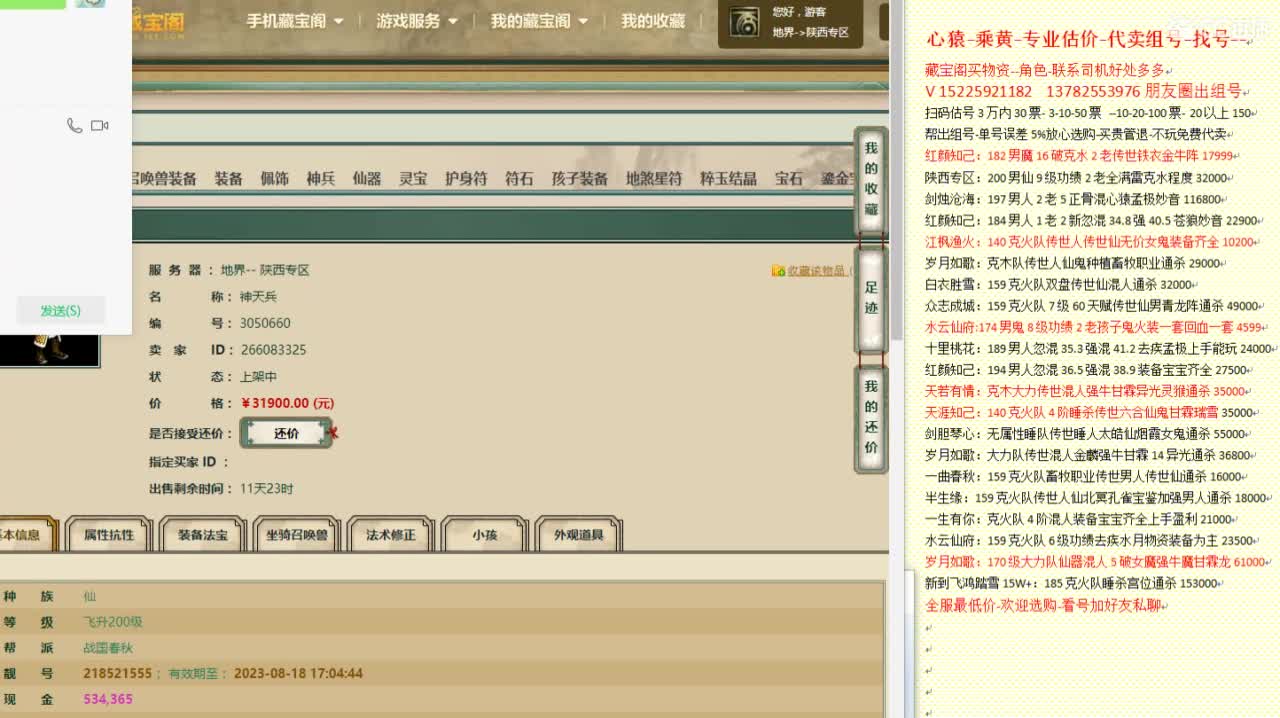Click the 534,365 cash value
The image size is (1280, 718).
(x=108, y=699)
